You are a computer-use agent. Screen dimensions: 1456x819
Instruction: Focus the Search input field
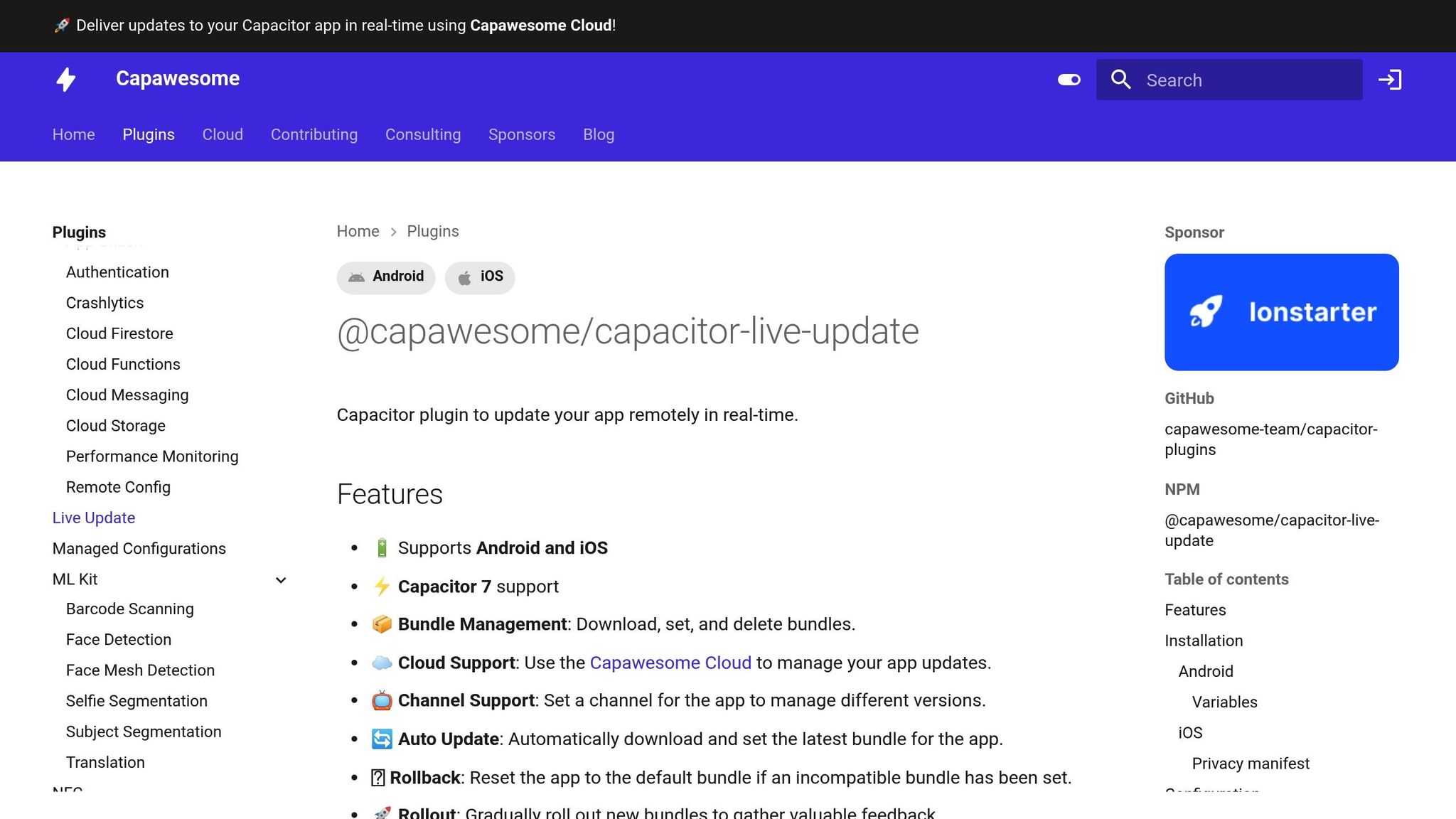[1229, 80]
